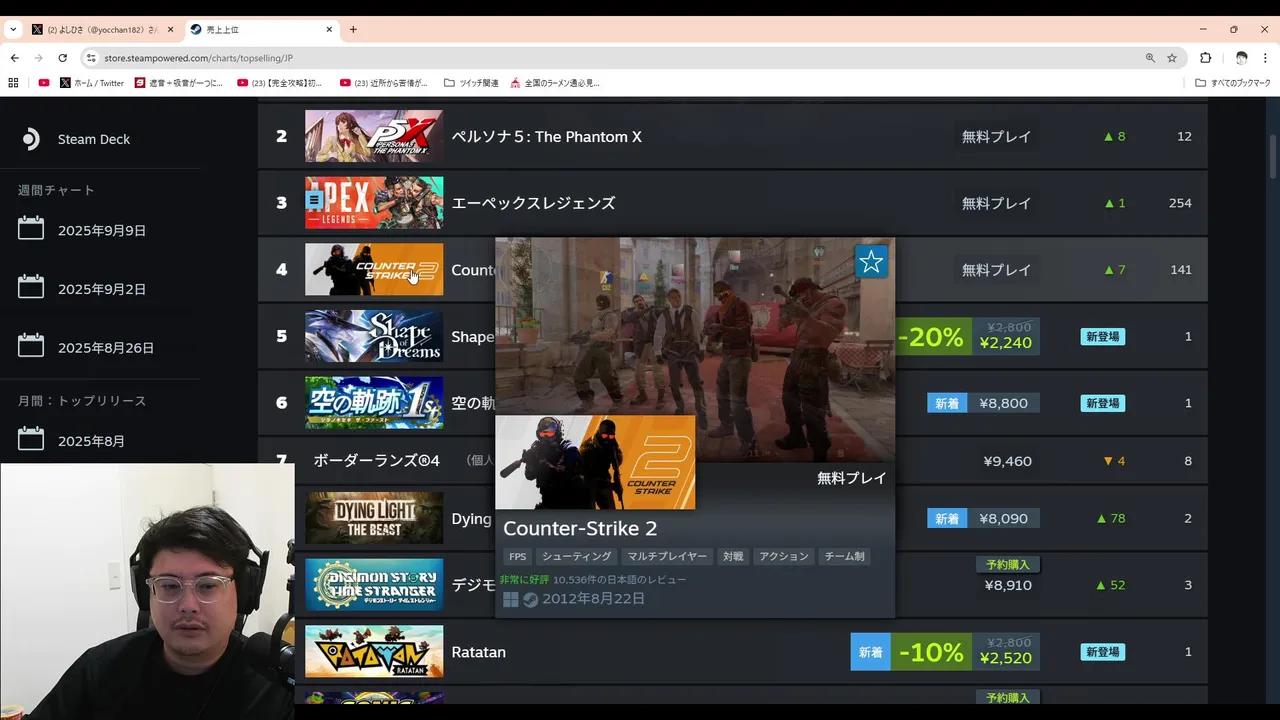Image resolution: width=1280 pixels, height=720 pixels.
Task: Click the -10% discount on Ratatan
Action: 931,653
